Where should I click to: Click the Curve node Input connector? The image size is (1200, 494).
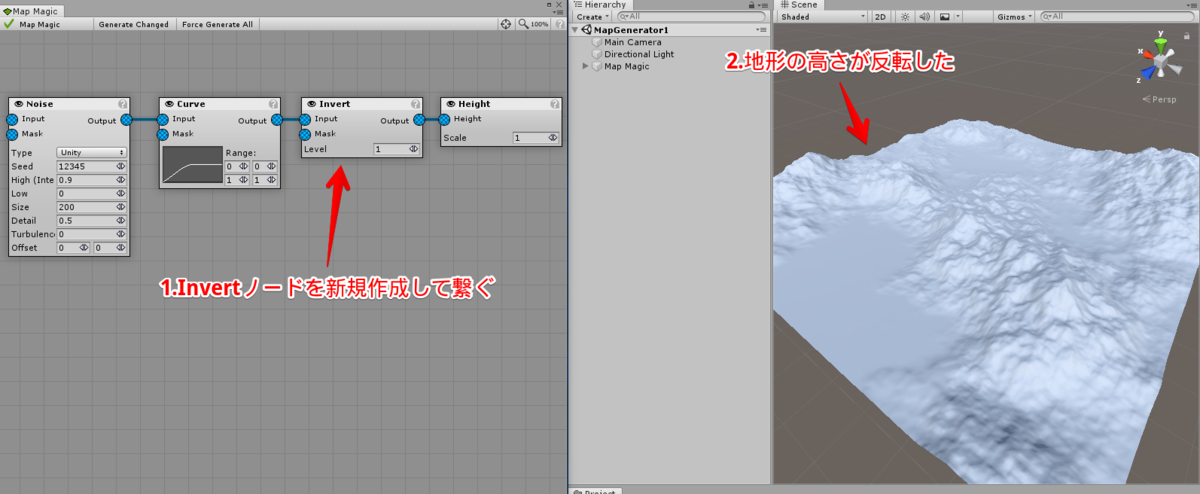[x=162, y=119]
